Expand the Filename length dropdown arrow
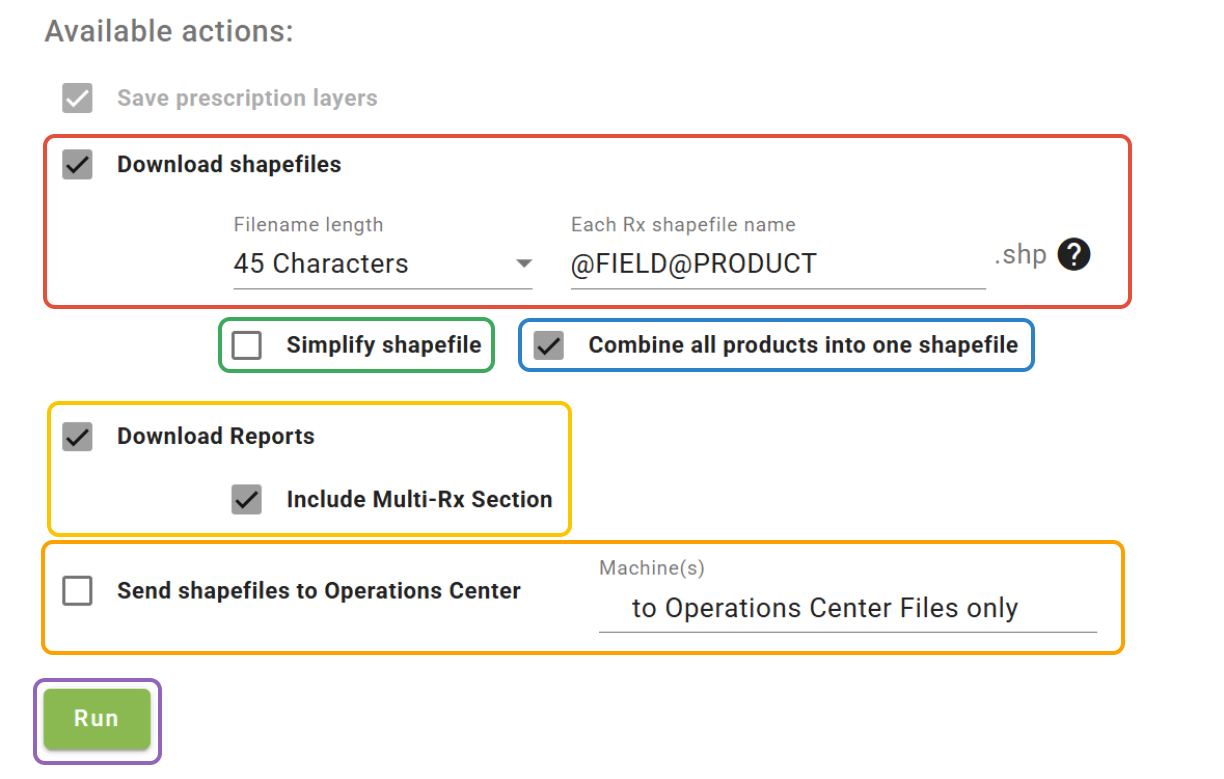1224x779 pixels. (x=523, y=264)
